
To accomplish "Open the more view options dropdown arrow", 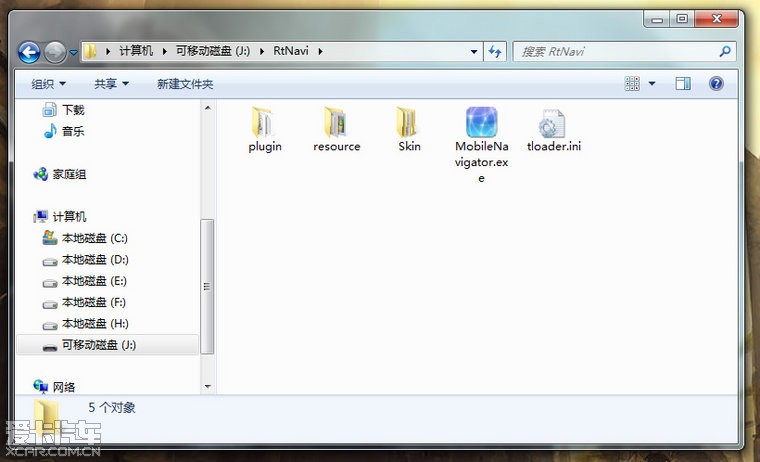I will (652, 84).
